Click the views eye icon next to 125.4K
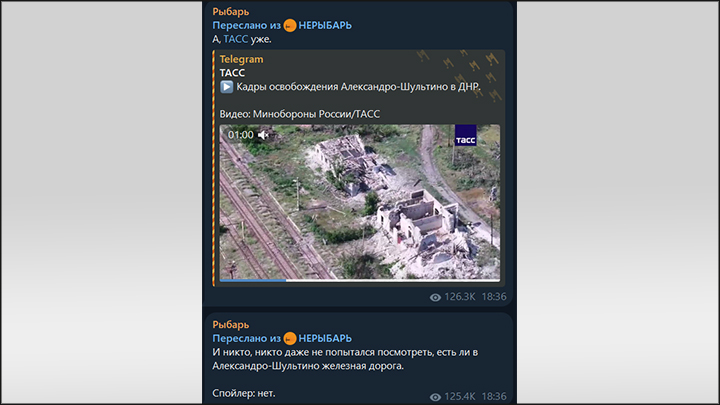The height and width of the screenshot is (405, 720). (x=435, y=397)
